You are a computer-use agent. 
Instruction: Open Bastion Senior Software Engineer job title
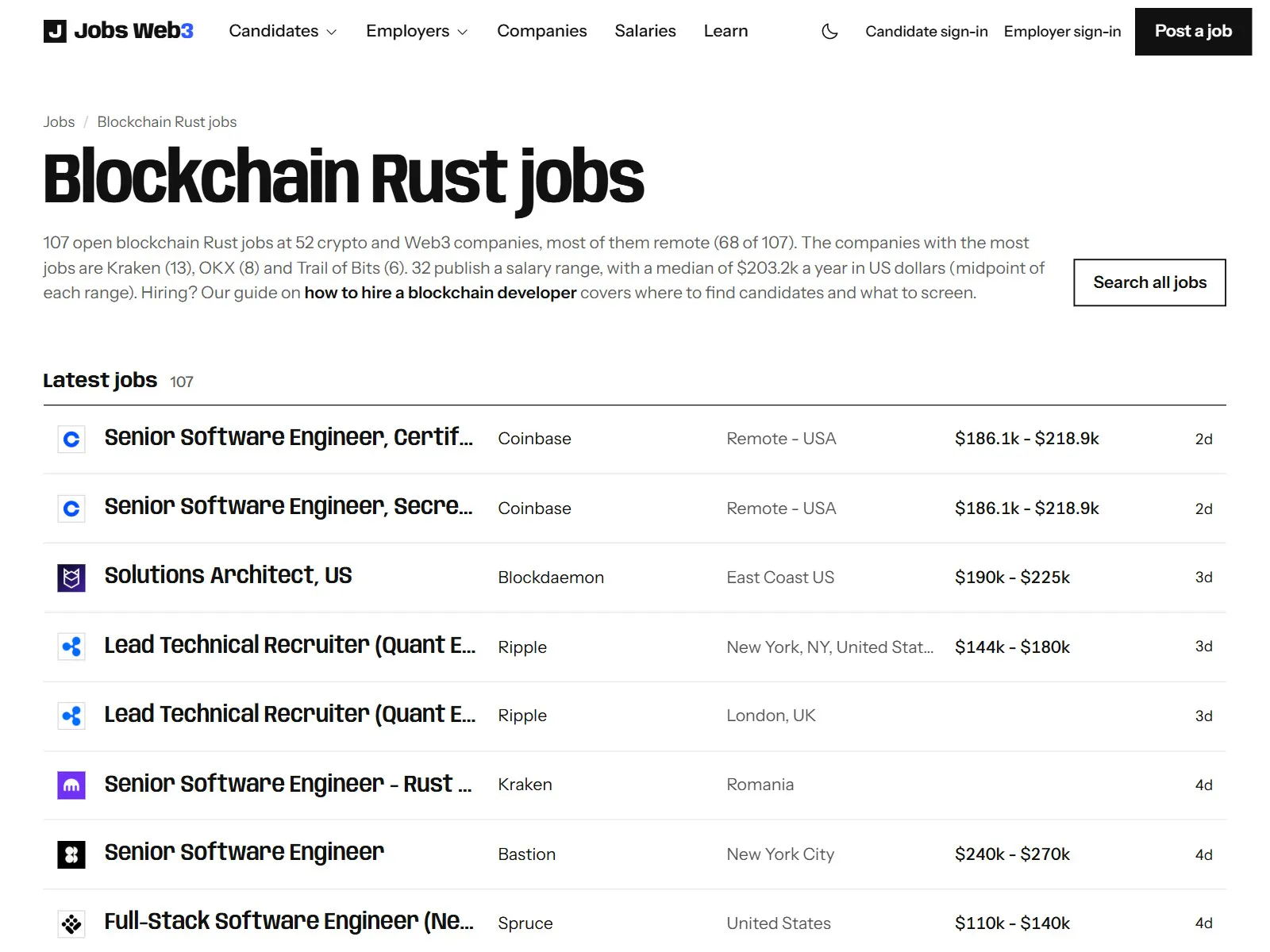[x=244, y=852]
